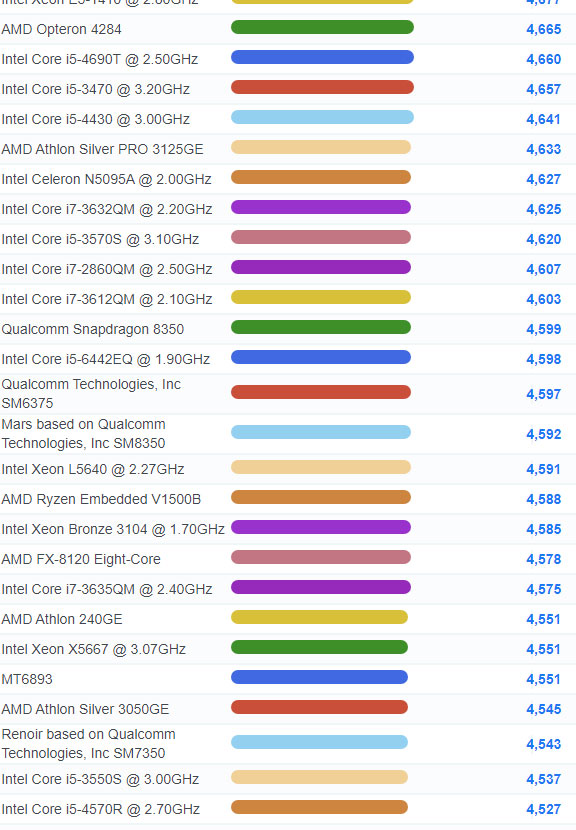
Task: Click the 4,607 benchmark score
Action: pos(544,269)
